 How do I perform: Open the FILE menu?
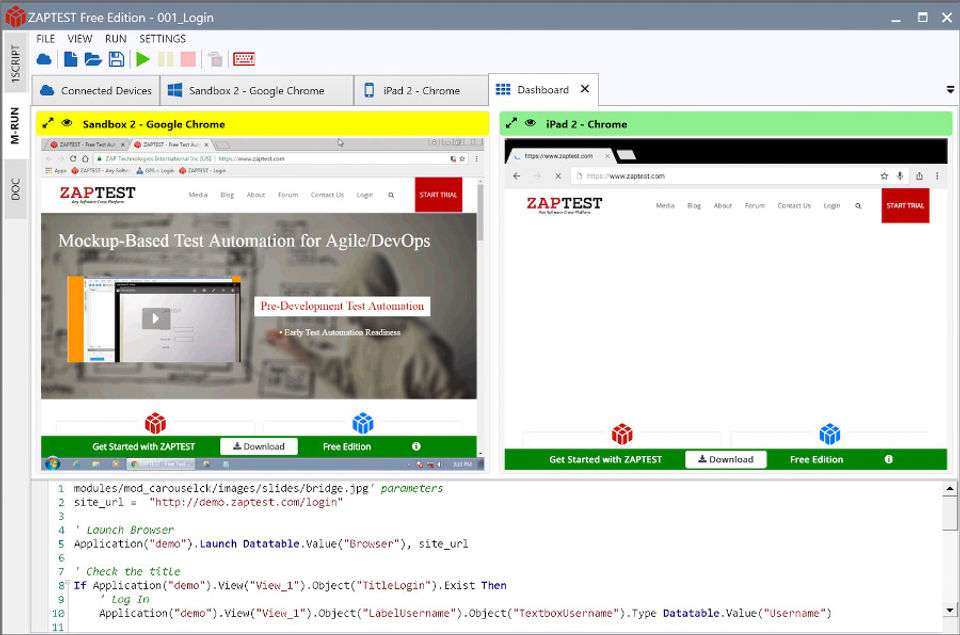tap(45, 39)
